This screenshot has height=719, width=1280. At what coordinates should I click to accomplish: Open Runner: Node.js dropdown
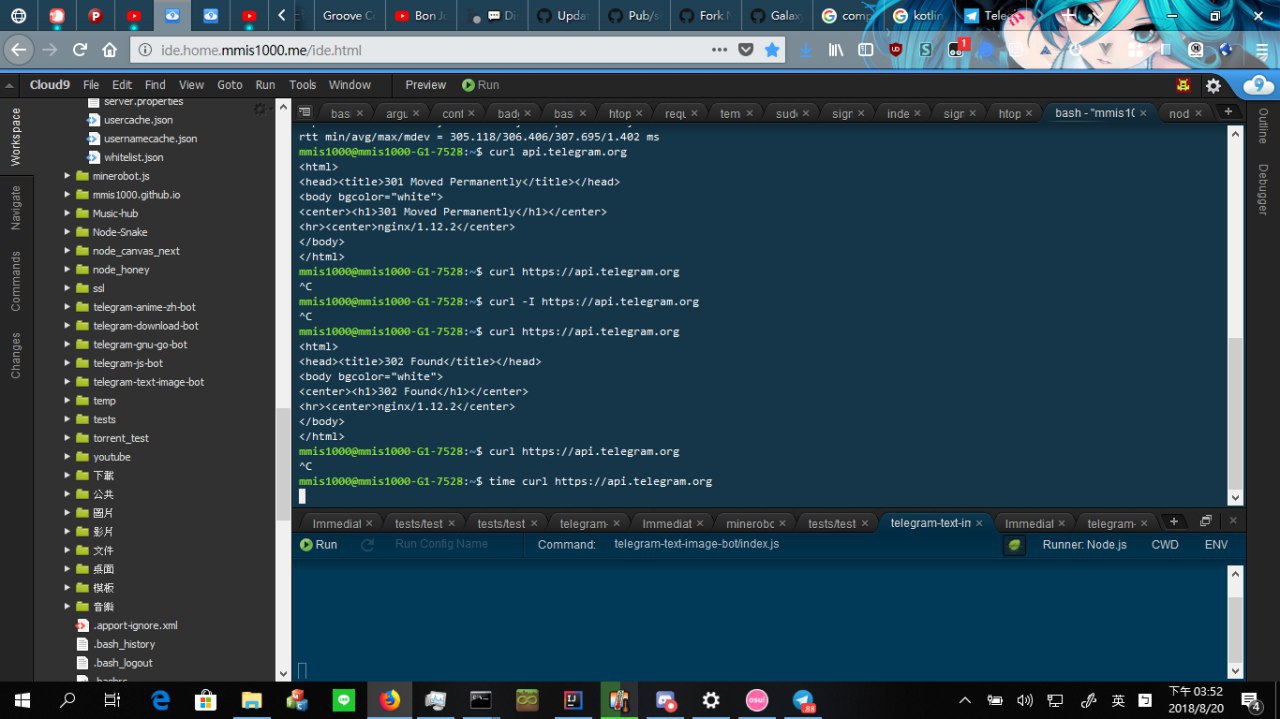[1084, 545]
